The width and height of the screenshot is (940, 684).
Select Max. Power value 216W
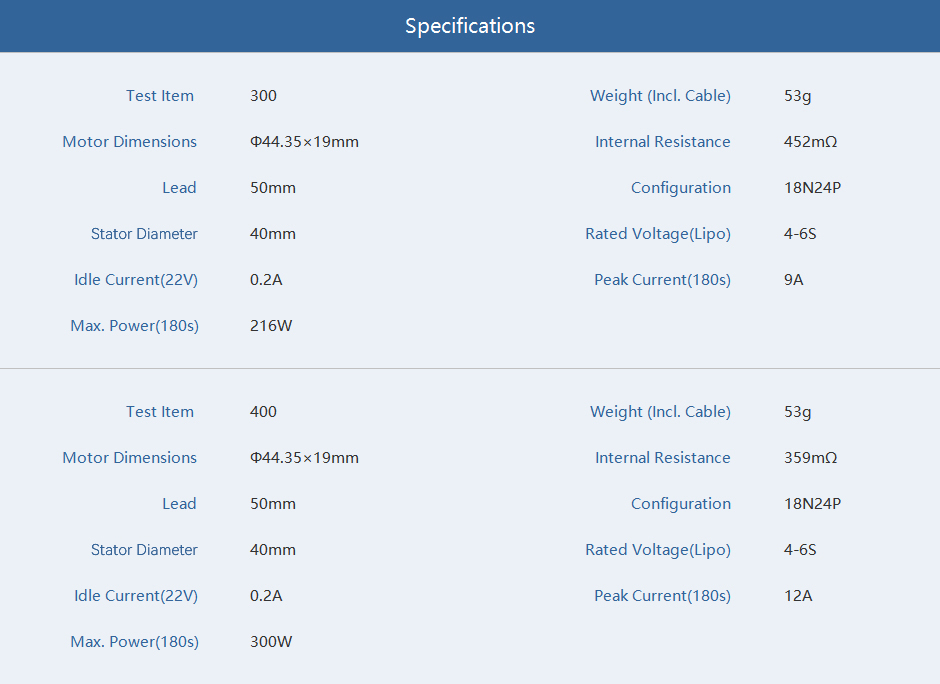(271, 326)
